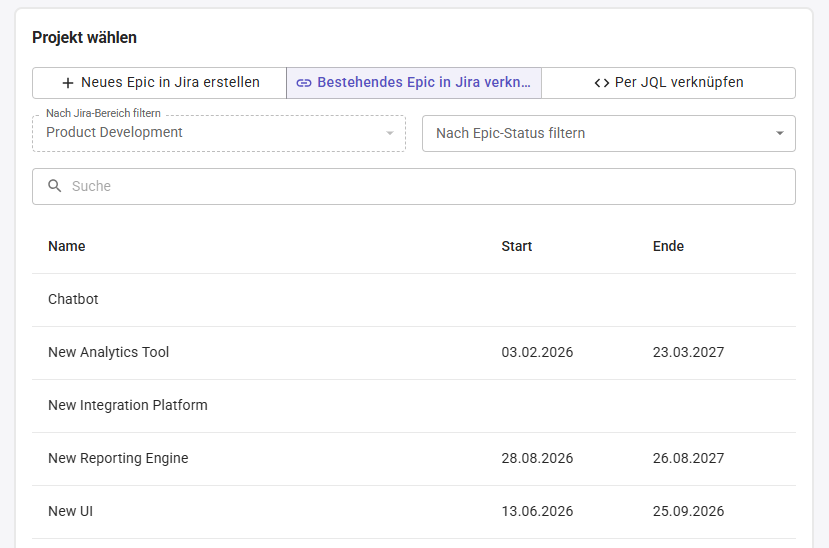Click the Ende column header

pos(668,246)
